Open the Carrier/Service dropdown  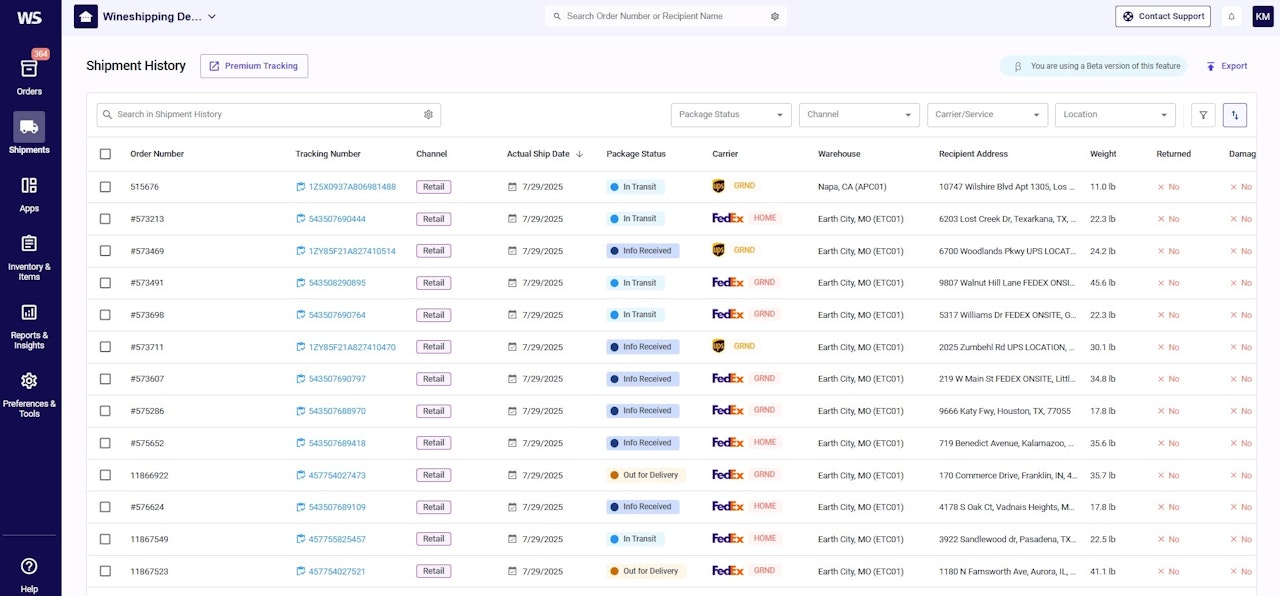coord(987,115)
